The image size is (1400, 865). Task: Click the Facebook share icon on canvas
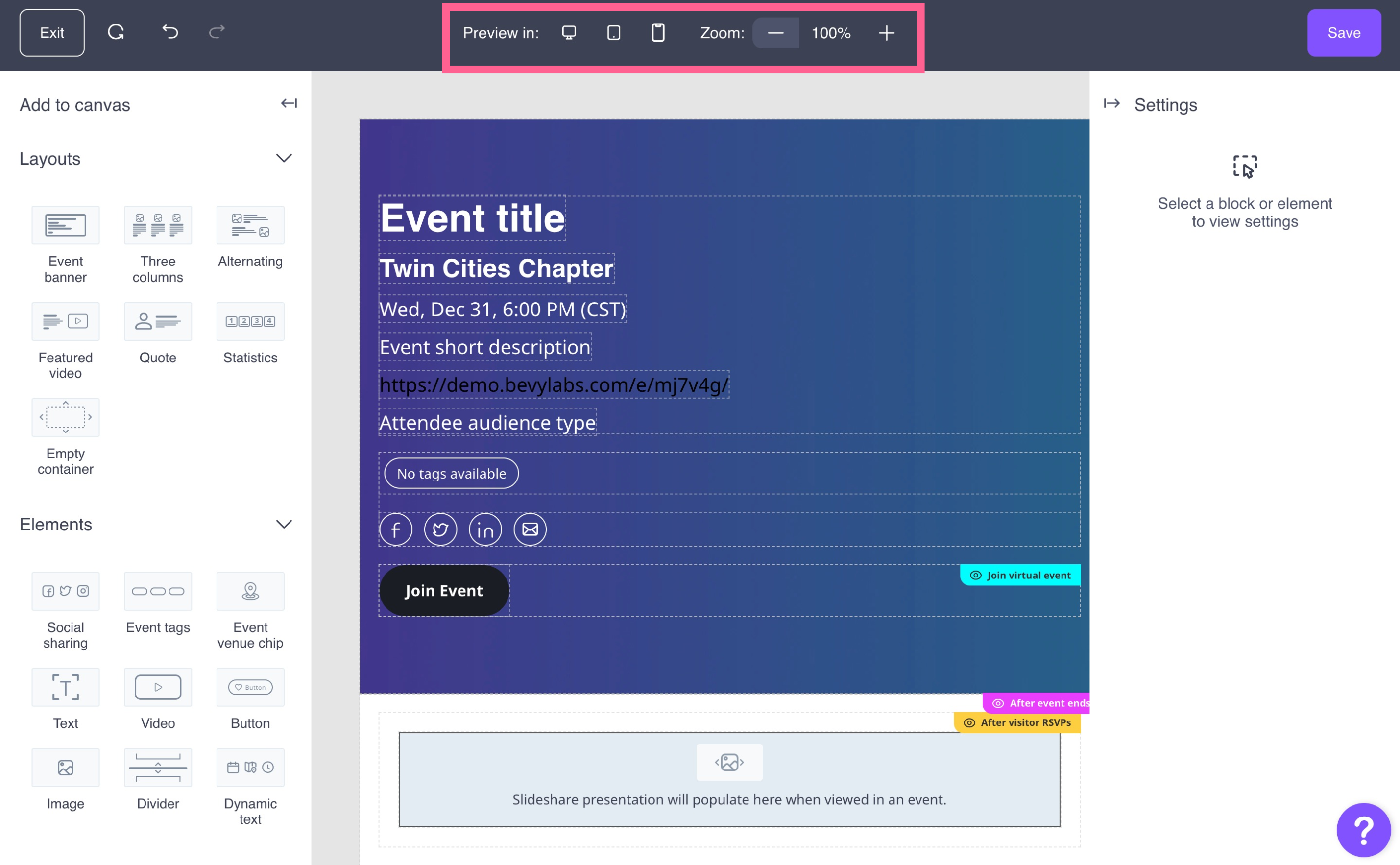[396, 530]
